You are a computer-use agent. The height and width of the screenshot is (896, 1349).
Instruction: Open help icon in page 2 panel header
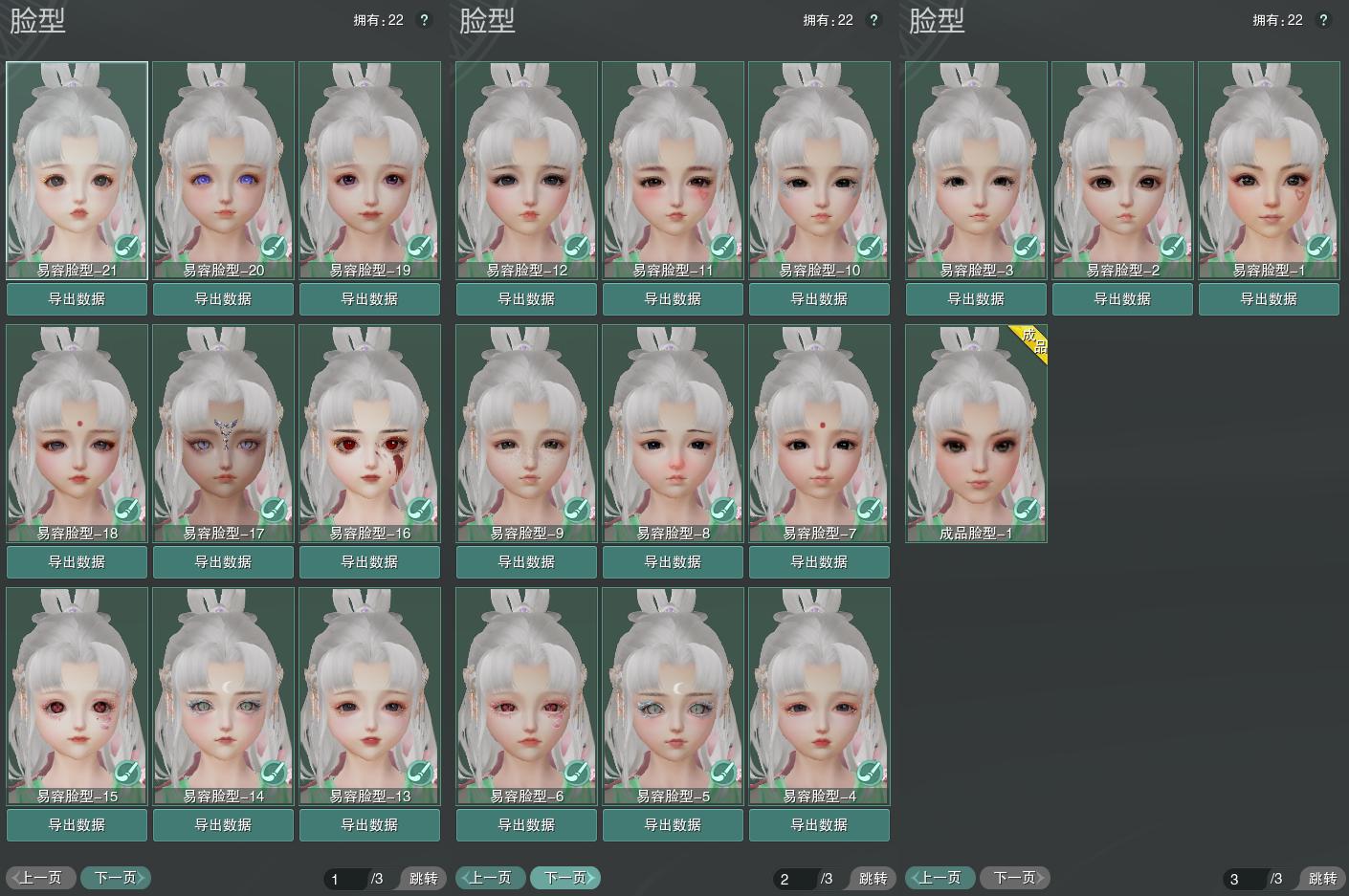pos(874,20)
